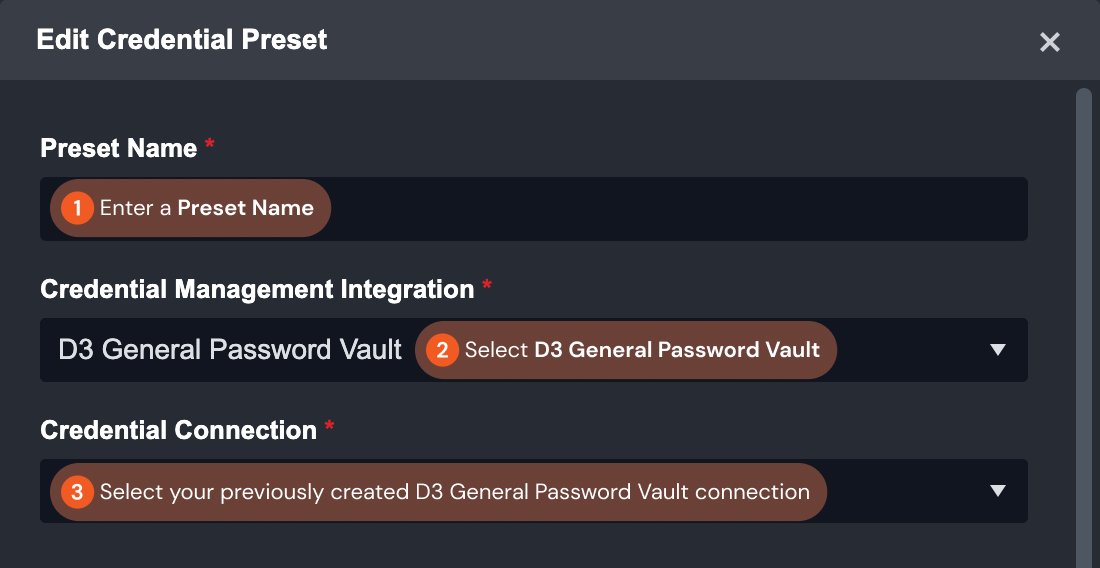Expand the Credential Connection dropdown arrow
Screen dimensions: 1100x568
(x=996, y=490)
